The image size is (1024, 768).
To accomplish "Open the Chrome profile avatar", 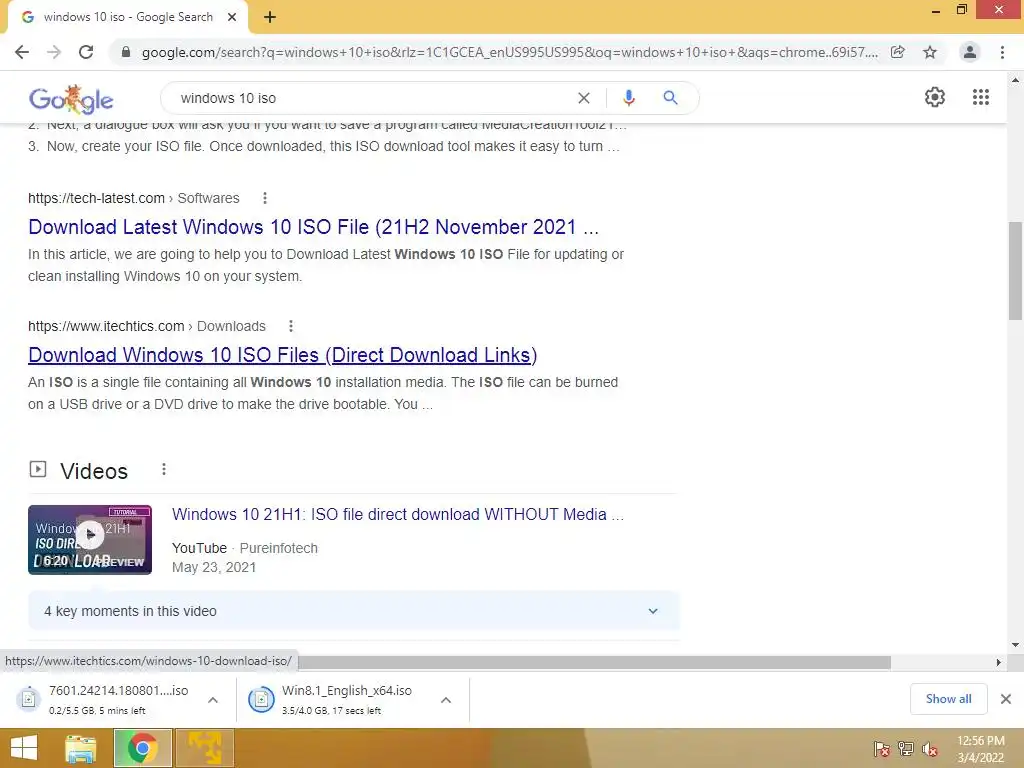I will click(x=970, y=52).
